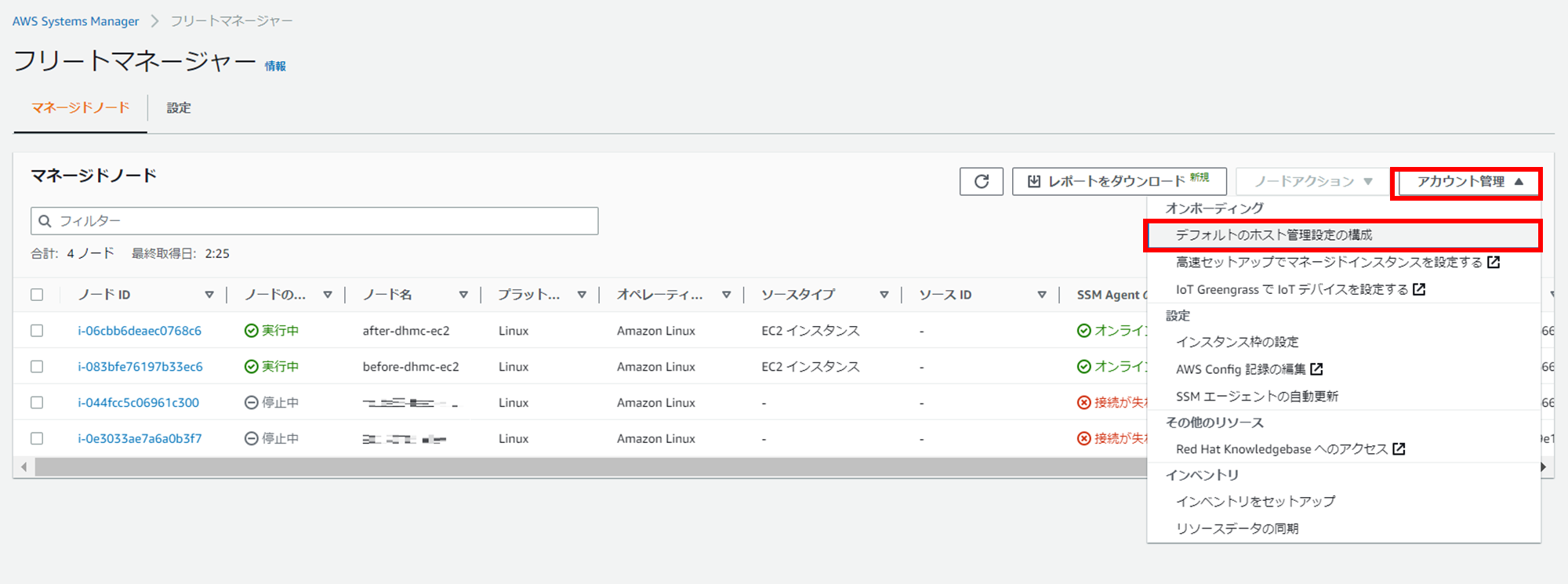Click the SSM Agent column header
The image size is (1568, 584).
(1110, 295)
